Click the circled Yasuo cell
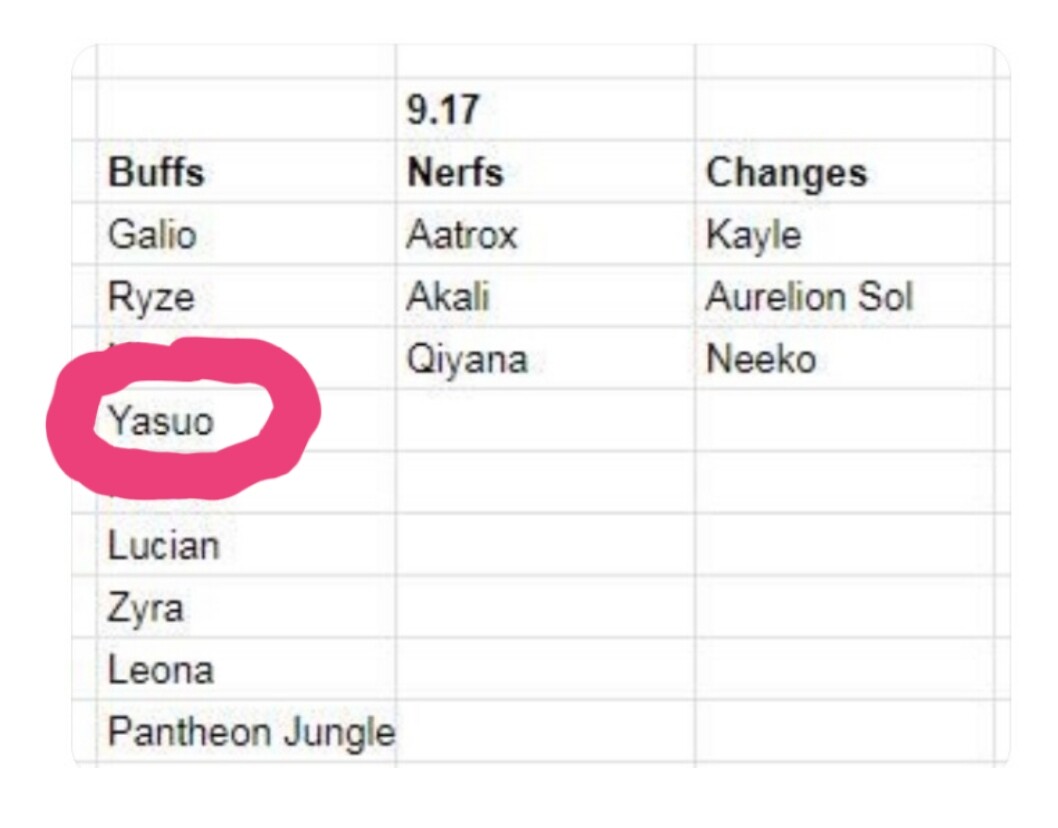This screenshot has width=1058, height=828. pos(246,420)
